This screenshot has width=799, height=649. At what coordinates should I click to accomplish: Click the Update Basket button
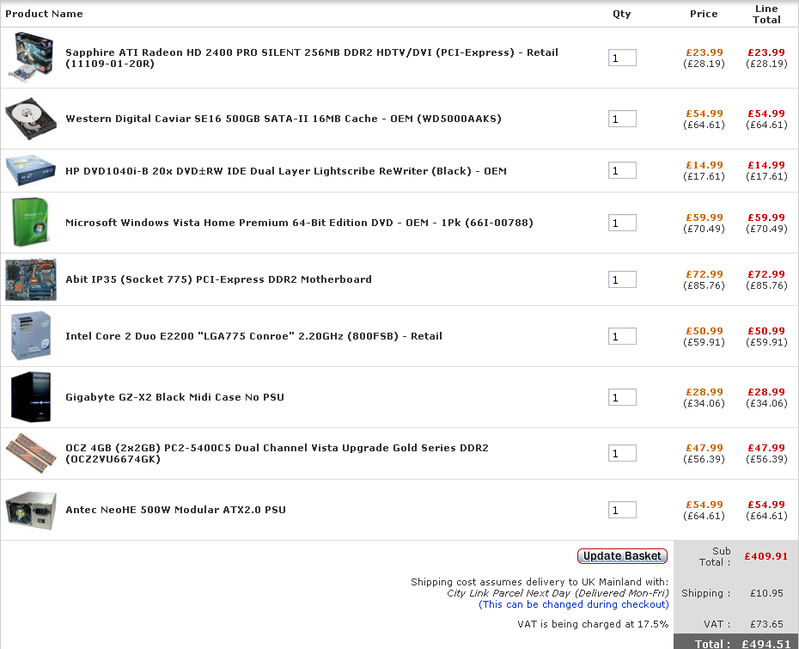(x=622, y=556)
